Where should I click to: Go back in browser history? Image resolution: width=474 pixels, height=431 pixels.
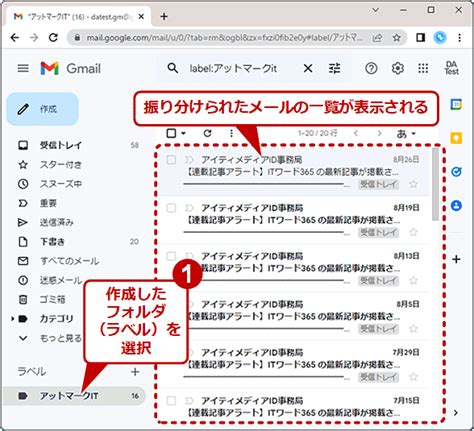15,38
